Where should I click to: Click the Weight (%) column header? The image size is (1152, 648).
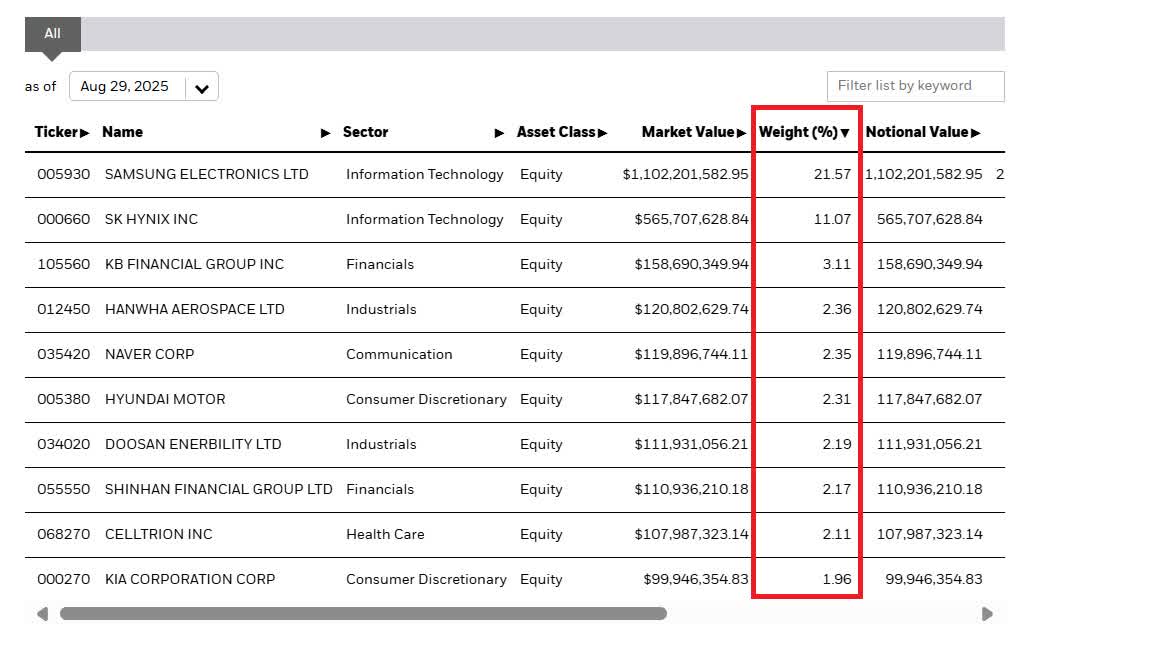797,132
